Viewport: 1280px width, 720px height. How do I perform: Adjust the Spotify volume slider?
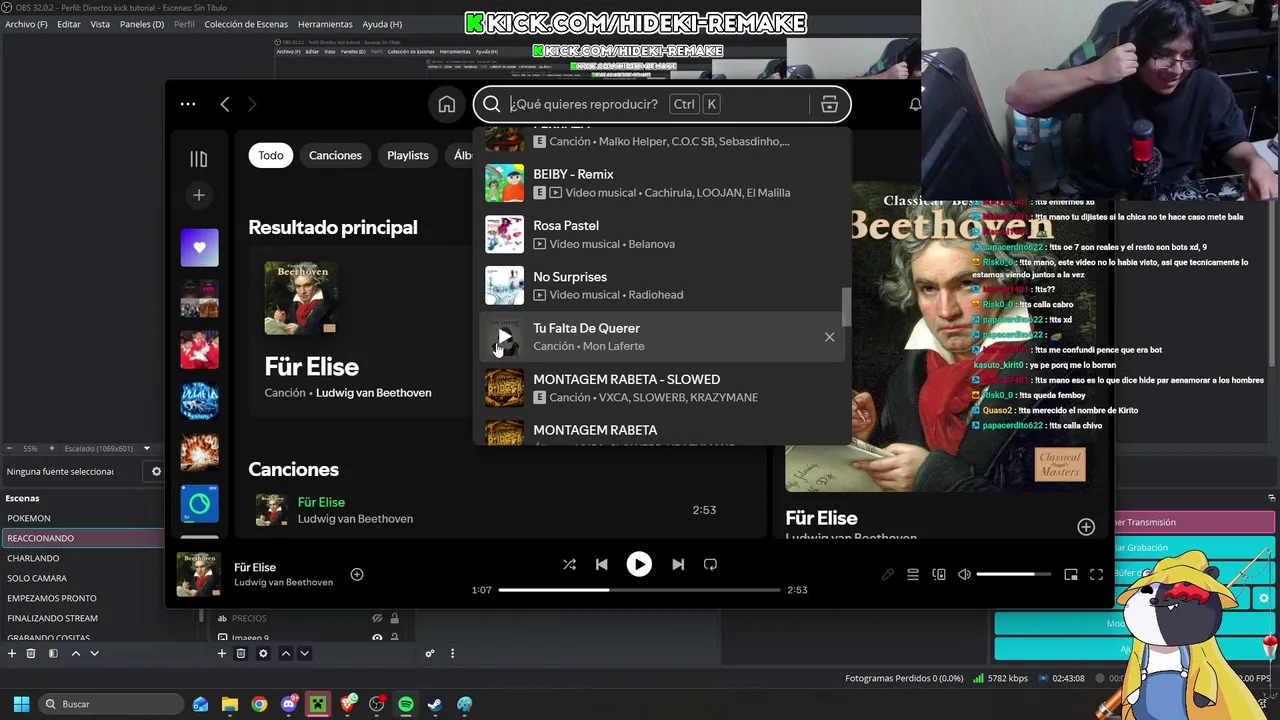click(x=1013, y=575)
